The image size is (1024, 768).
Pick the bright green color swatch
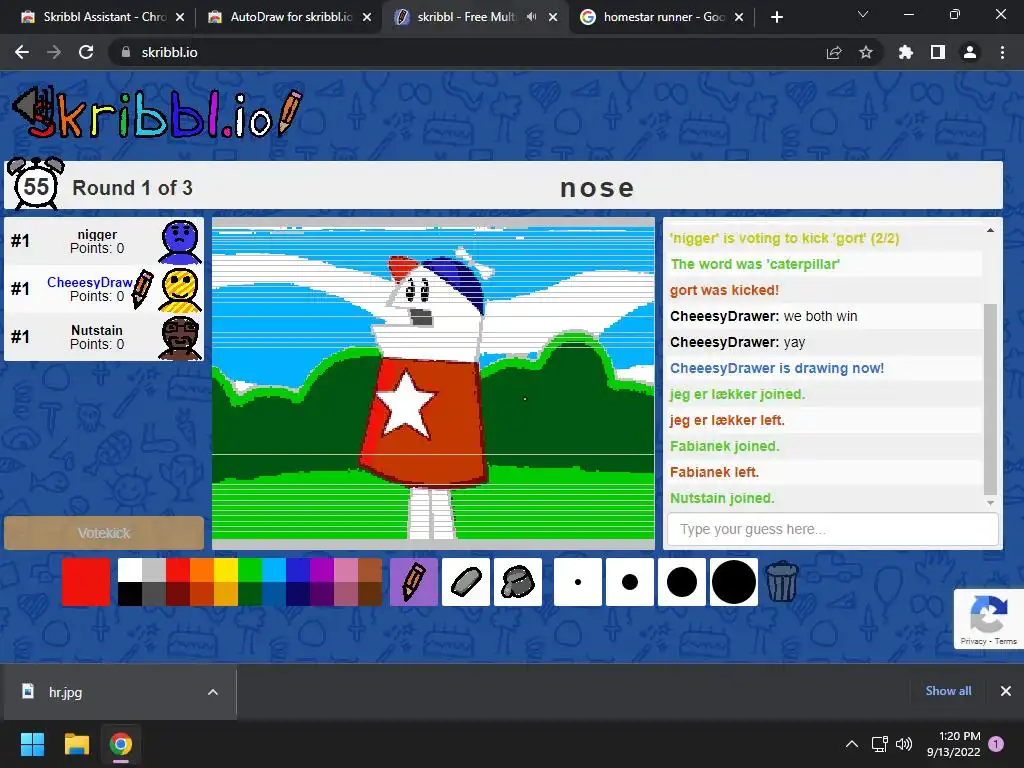[x=250, y=570]
